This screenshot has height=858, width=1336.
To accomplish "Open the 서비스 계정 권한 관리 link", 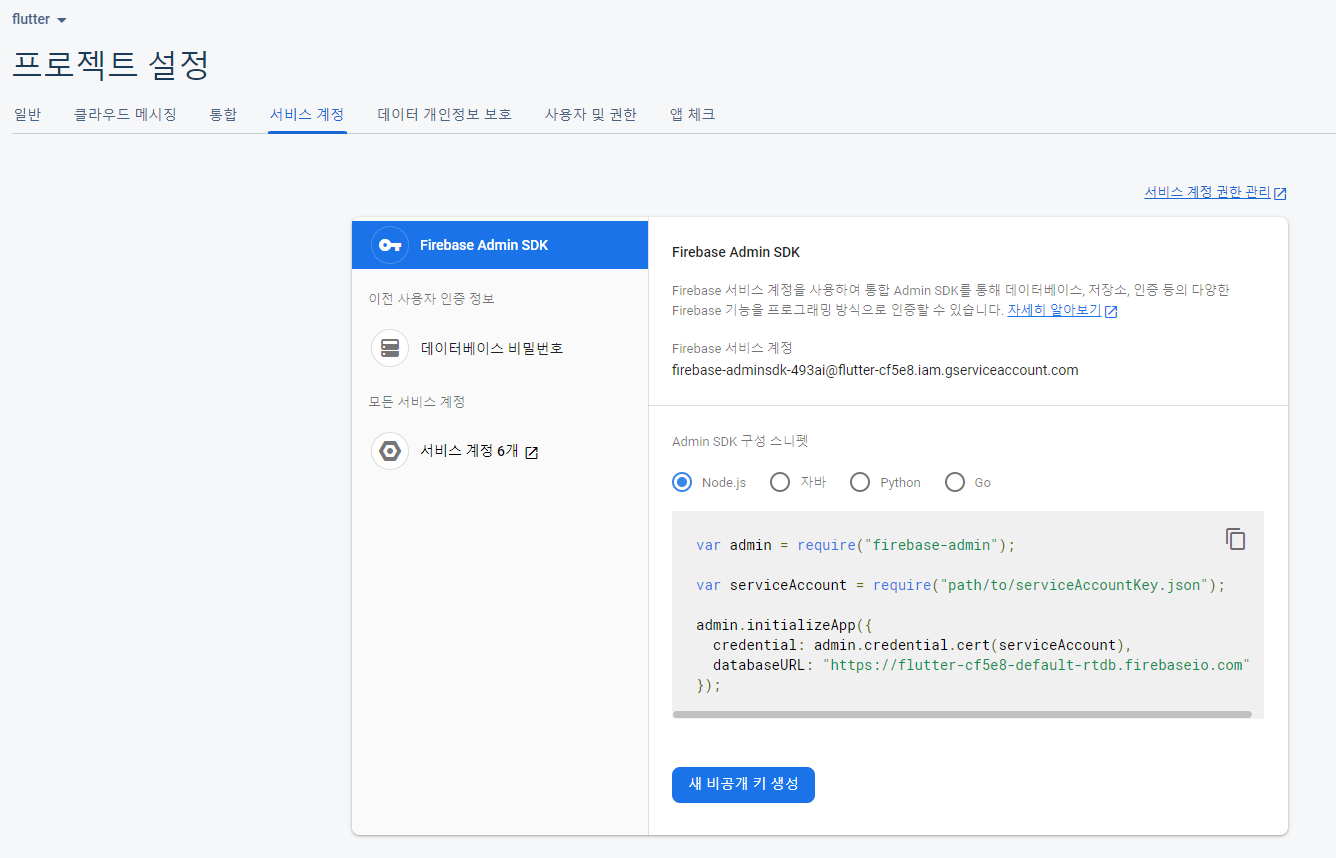I will coord(1207,192).
